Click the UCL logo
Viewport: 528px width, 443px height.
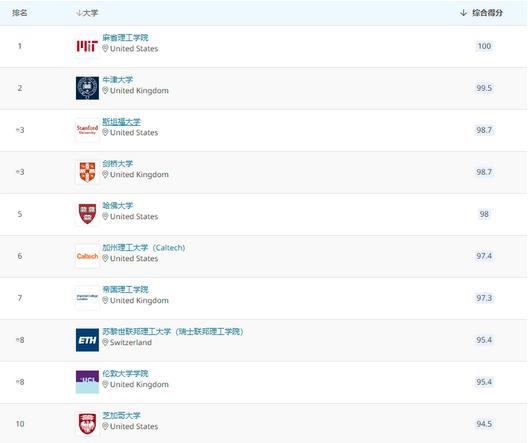(87, 382)
